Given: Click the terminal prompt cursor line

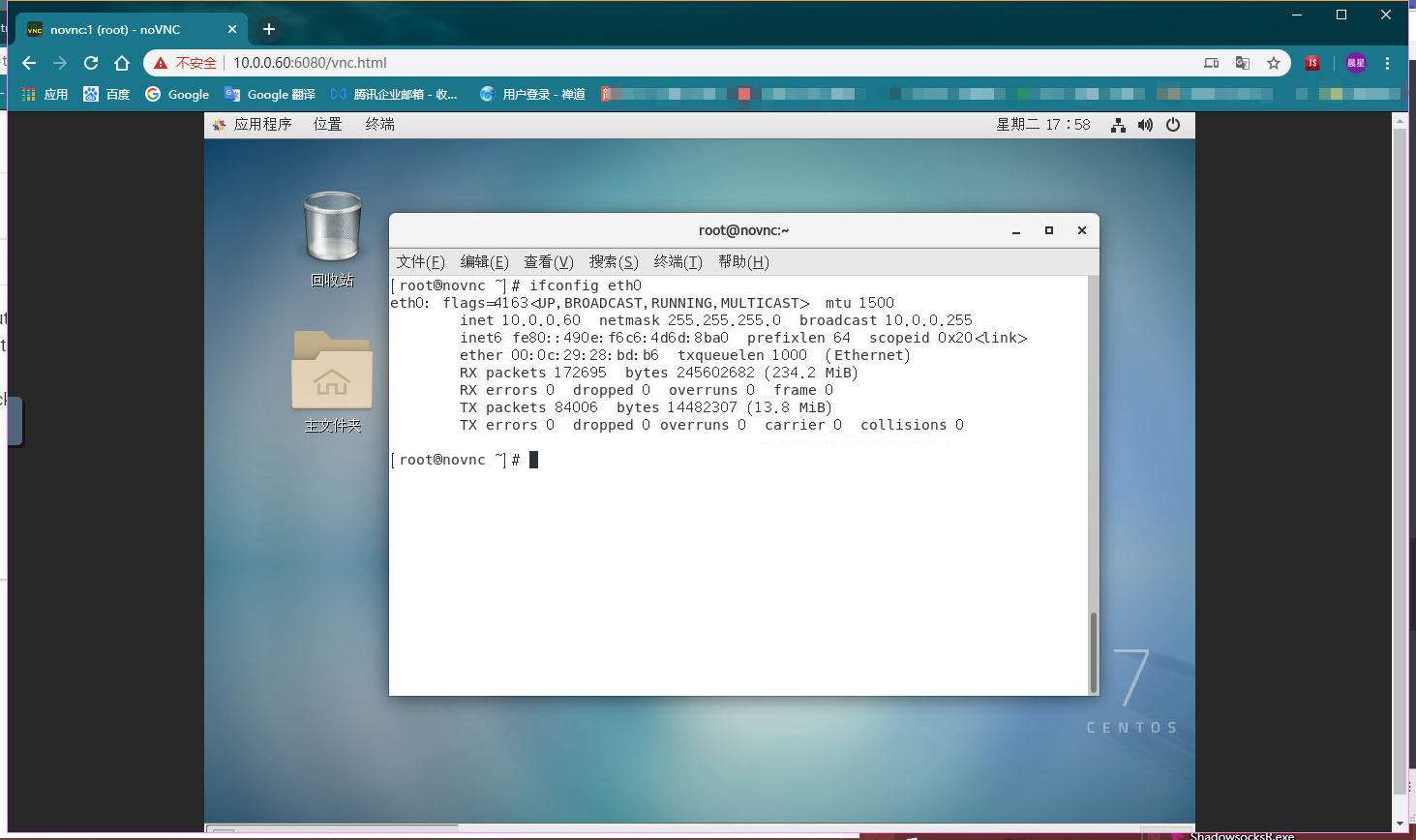Looking at the screenshot, I should (465, 460).
